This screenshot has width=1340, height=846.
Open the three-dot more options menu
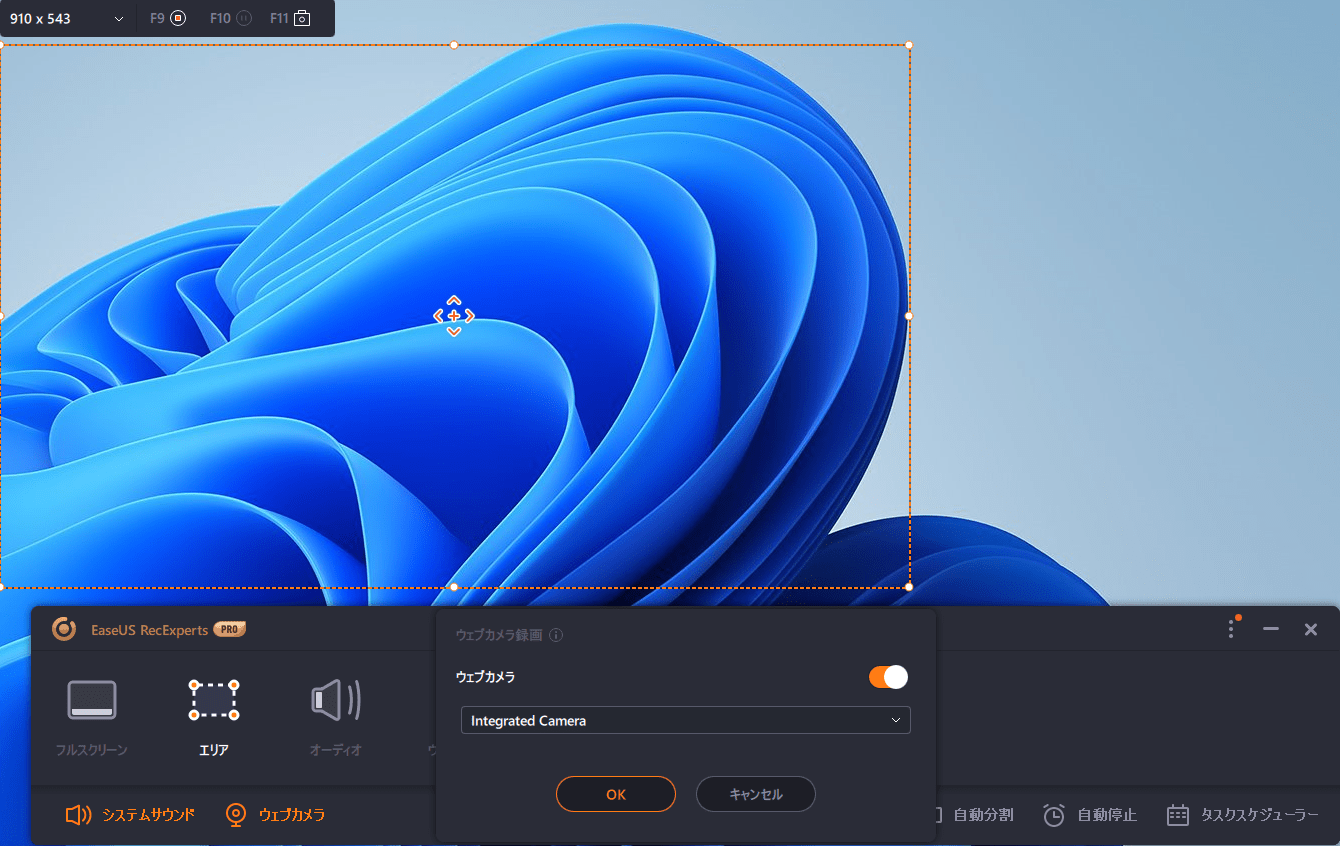tap(1231, 629)
